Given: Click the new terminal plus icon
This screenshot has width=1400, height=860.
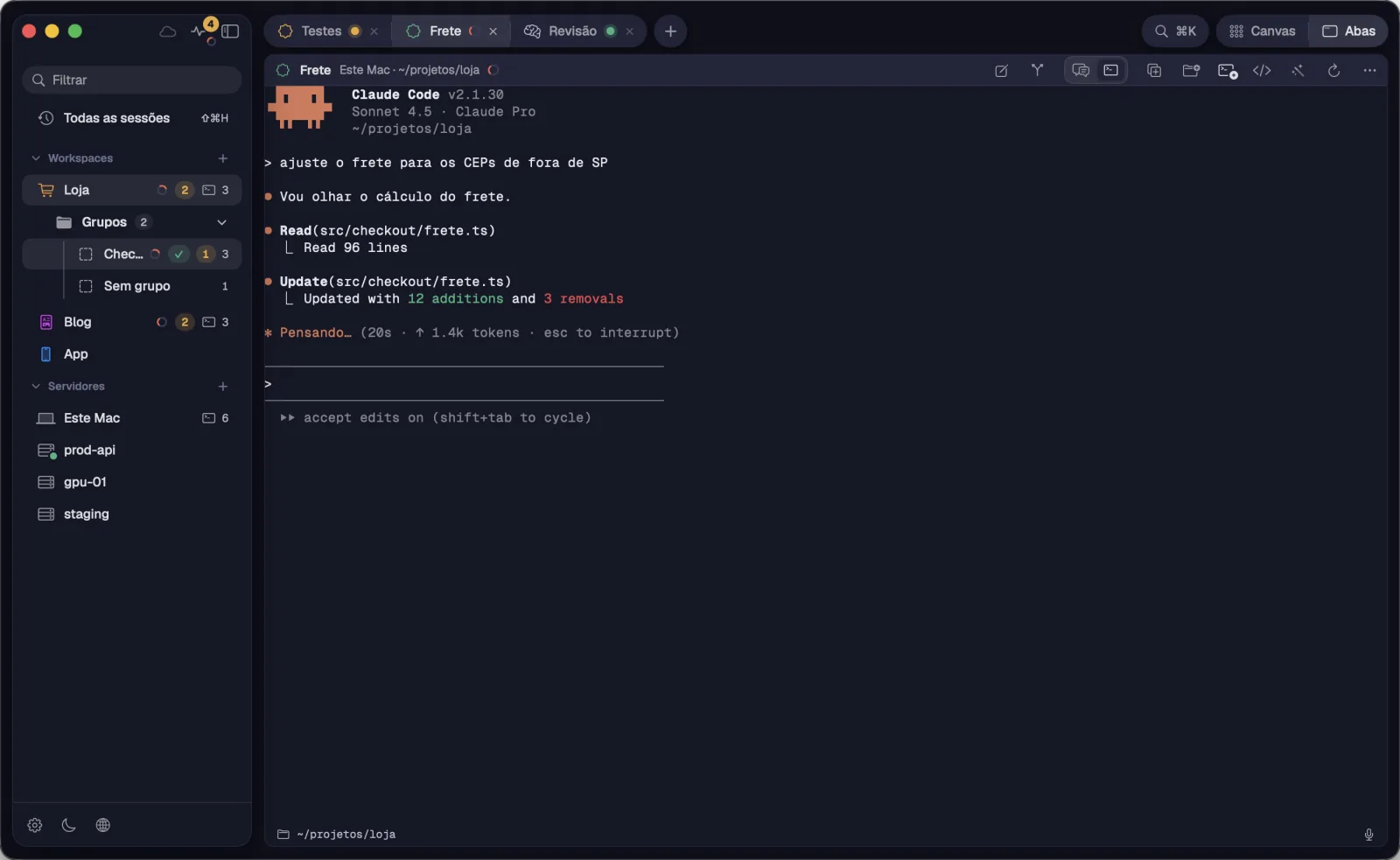Looking at the screenshot, I should pyautogui.click(x=1228, y=71).
